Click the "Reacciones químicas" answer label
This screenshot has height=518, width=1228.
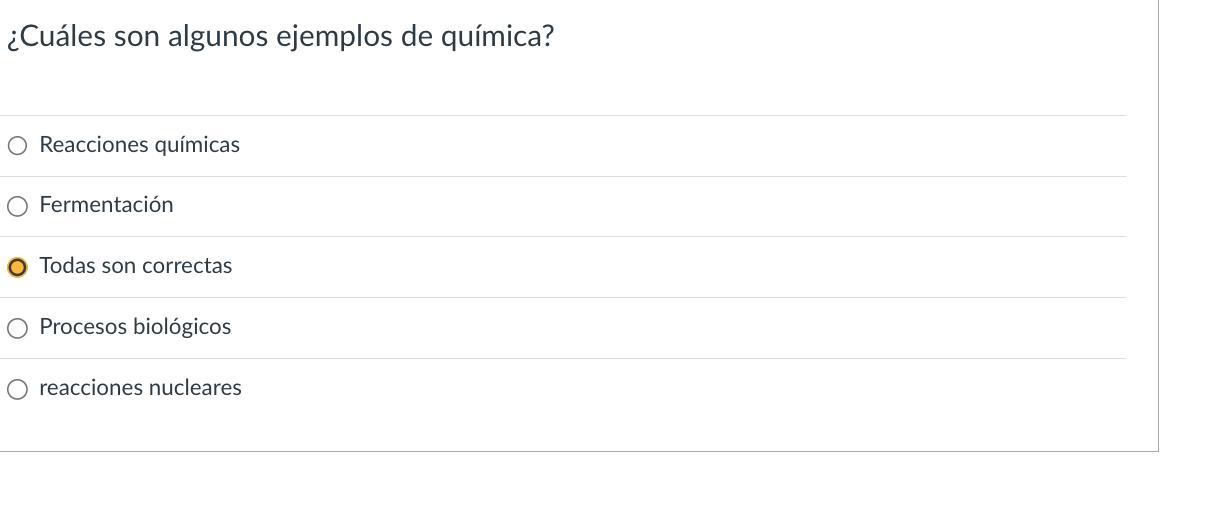click(x=139, y=145)
